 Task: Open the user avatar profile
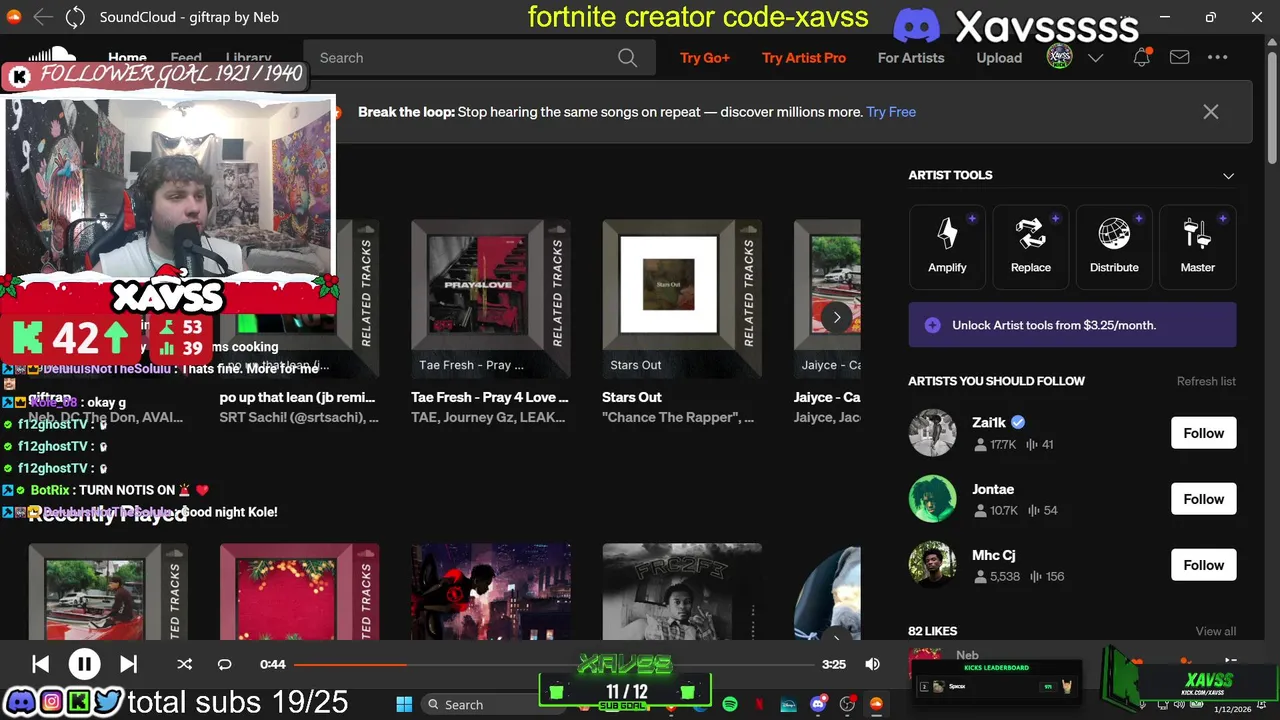pos(1059,57)
